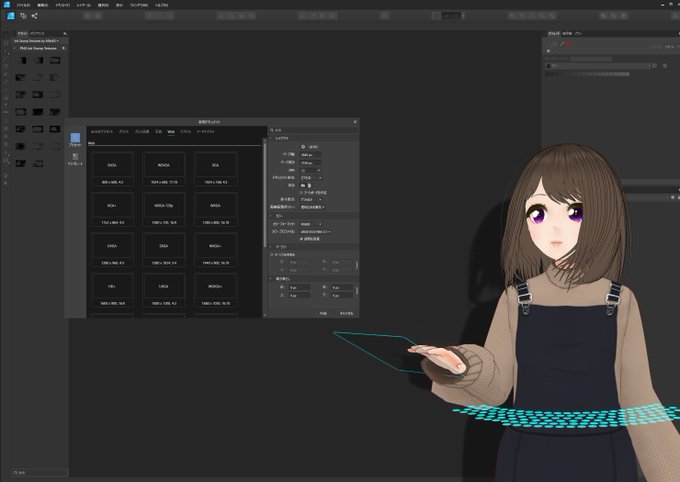Select the WXGA 720p preset
The height and width of the screenshot is (482, 680).
(163, 209)
